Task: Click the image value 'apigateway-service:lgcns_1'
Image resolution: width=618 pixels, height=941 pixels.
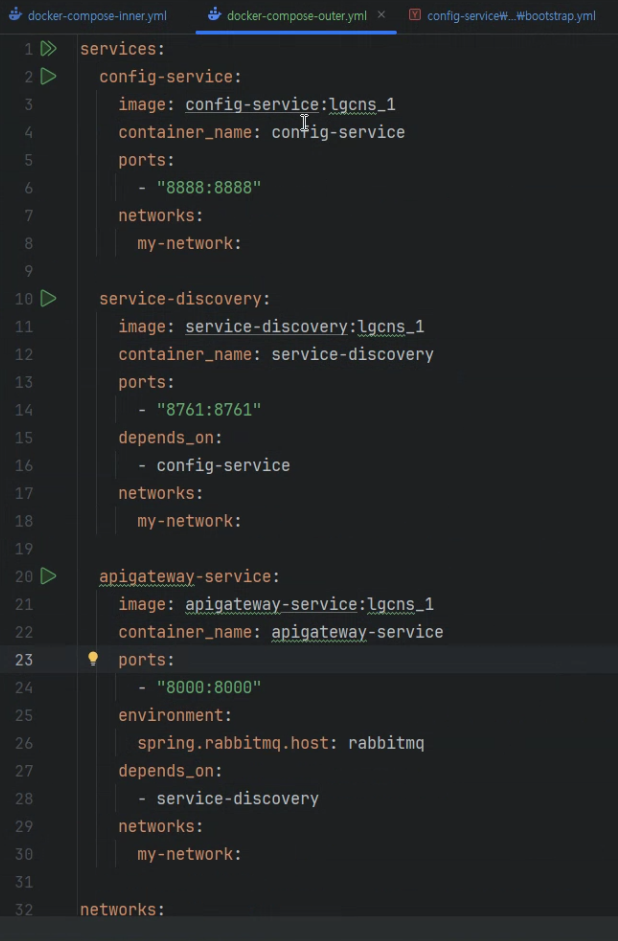Action: point(310,604)
